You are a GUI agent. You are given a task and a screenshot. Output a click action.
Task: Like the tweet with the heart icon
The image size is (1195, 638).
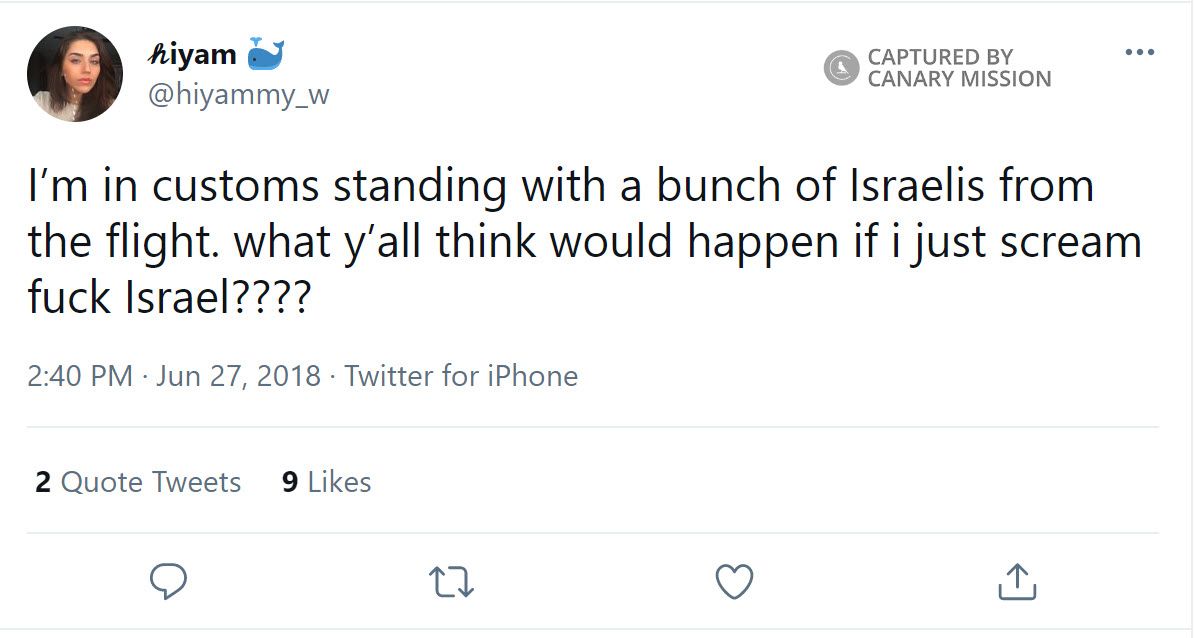click(735, 582)
